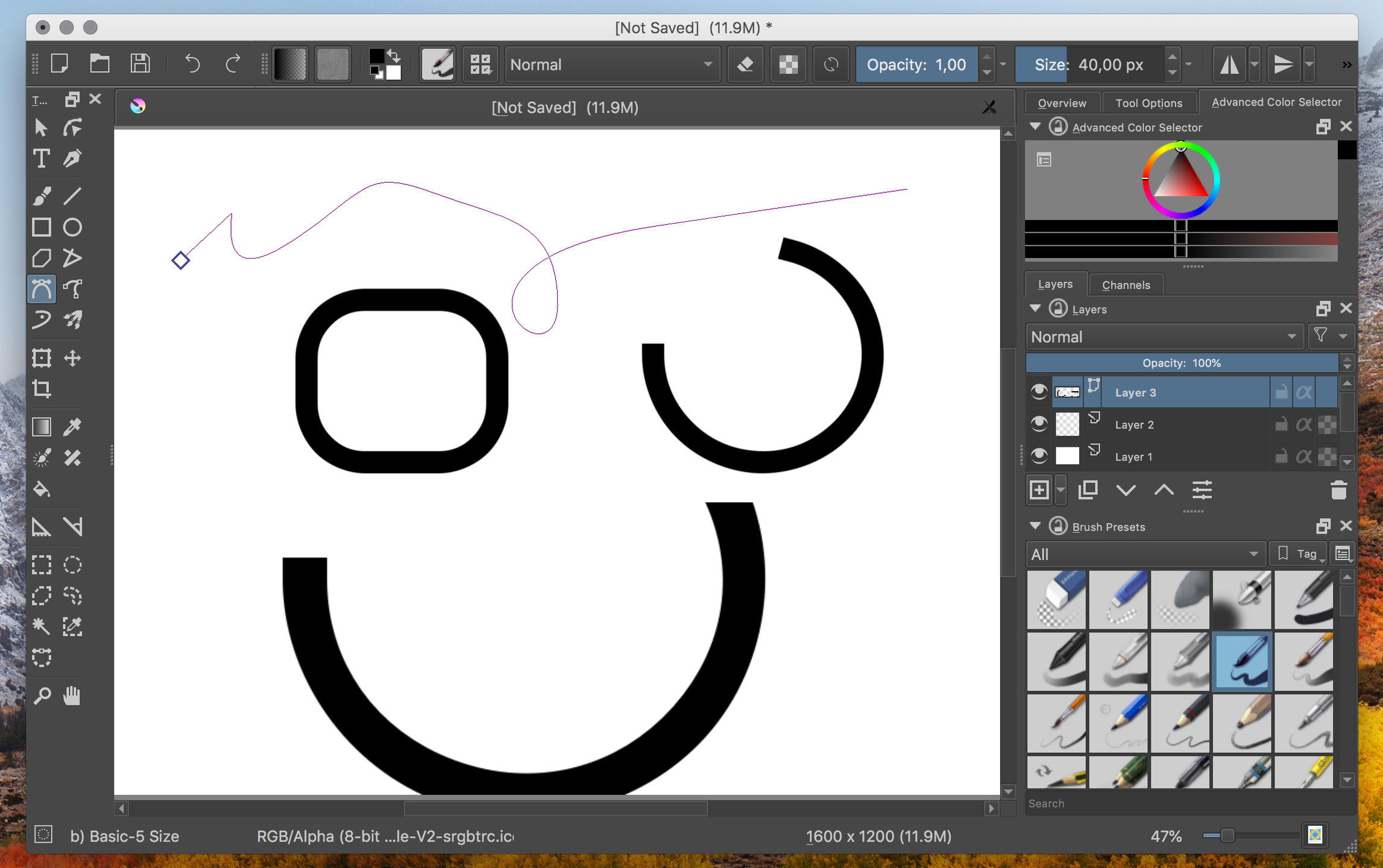
Task: Activate the Pan hand tool
Action: click(72, 696)
